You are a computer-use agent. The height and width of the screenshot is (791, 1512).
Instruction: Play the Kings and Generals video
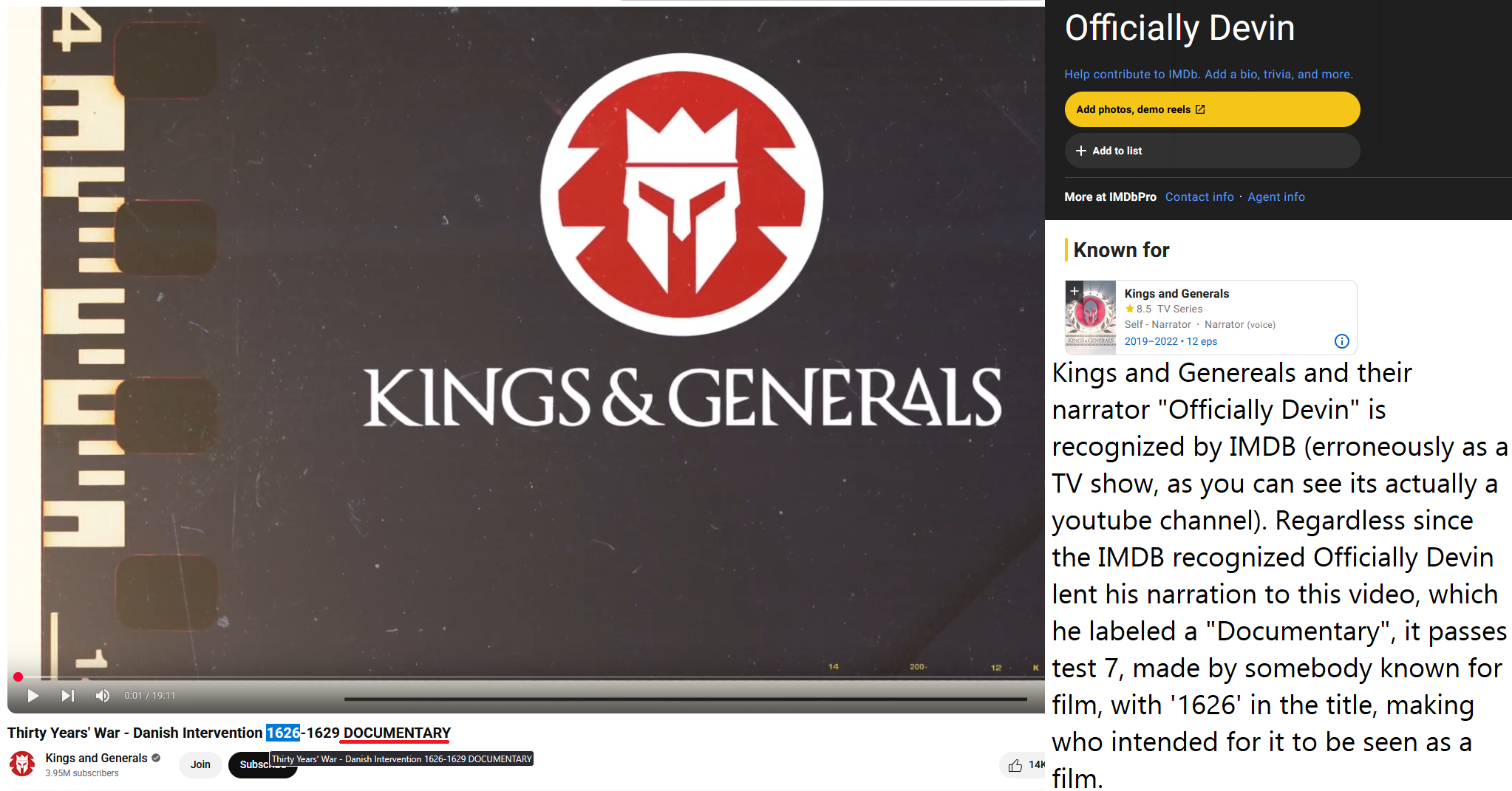click(33, 696)
